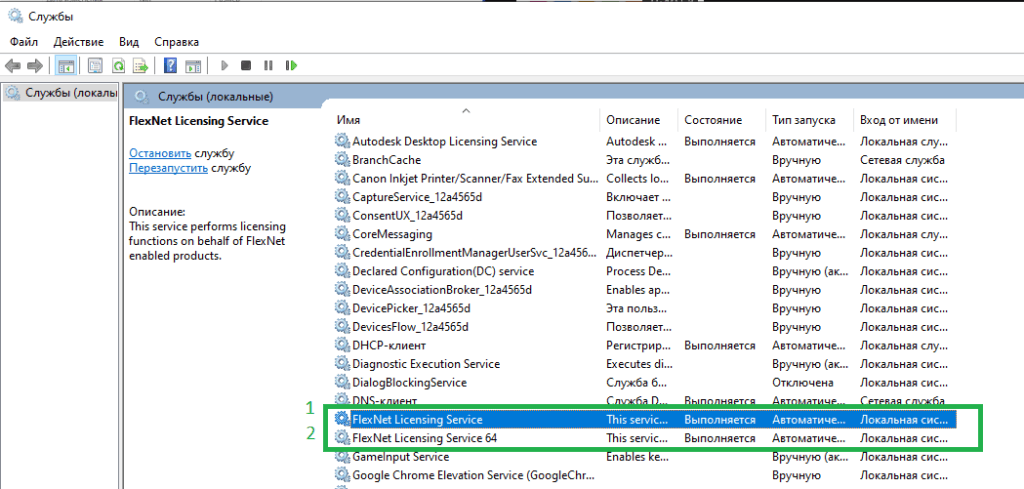1024x489 pixels.
Task: Click the Export List toolbar icon
Action: (x=141, y=66)
